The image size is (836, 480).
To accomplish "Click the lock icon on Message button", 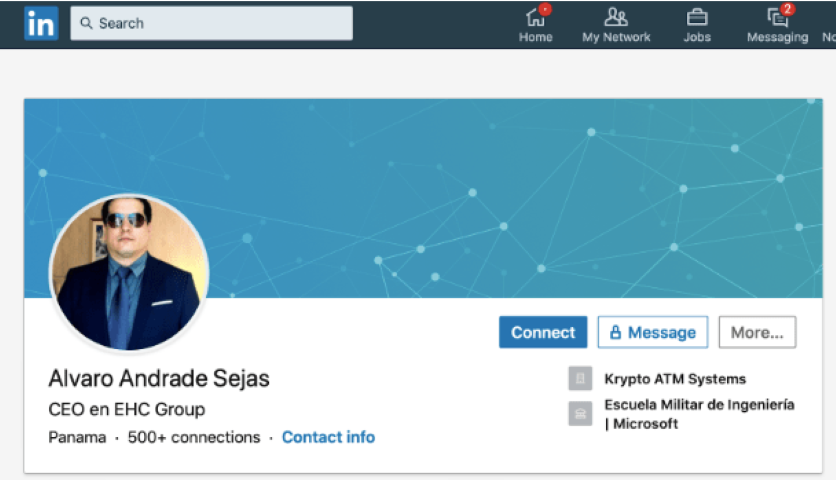I will coord(615,332).
